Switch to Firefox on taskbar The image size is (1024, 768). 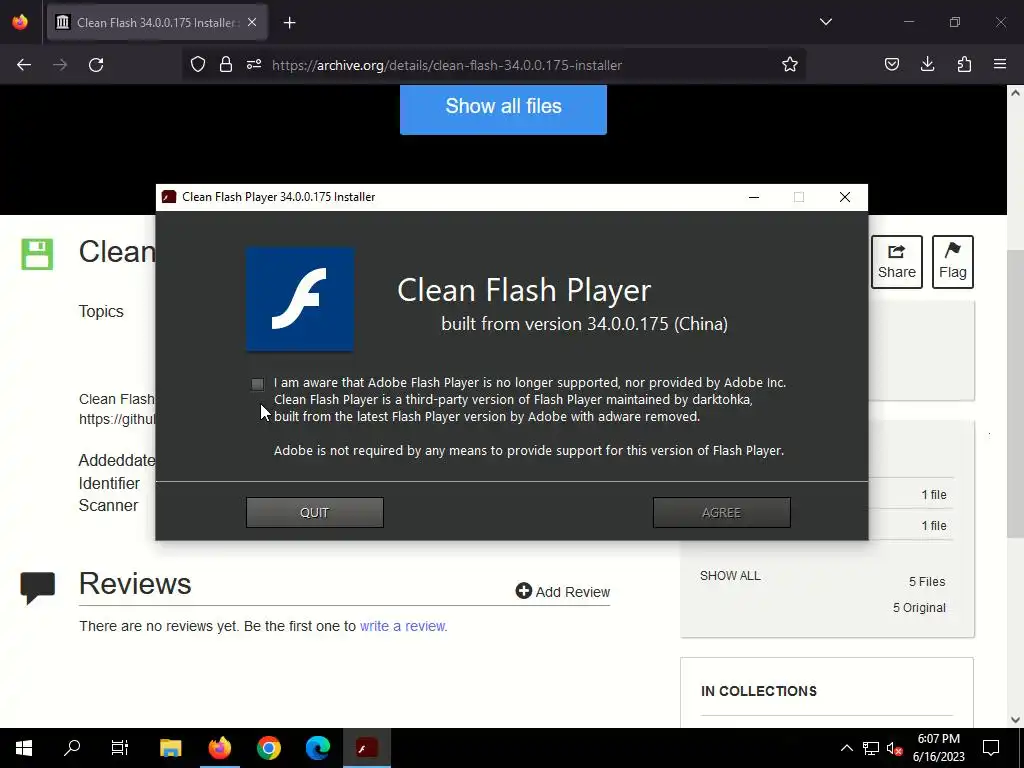220,748
